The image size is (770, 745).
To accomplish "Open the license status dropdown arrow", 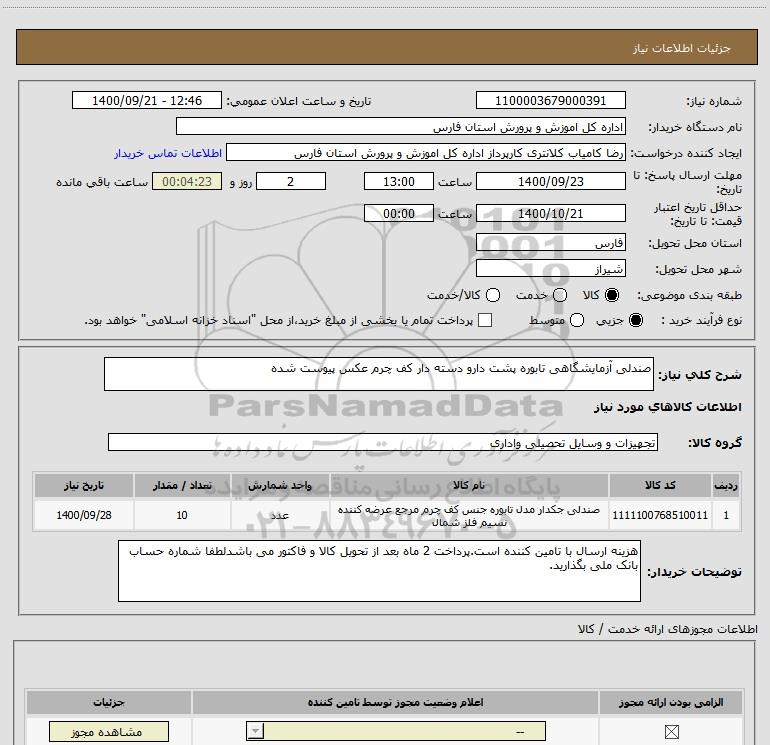I will [255, 731].
